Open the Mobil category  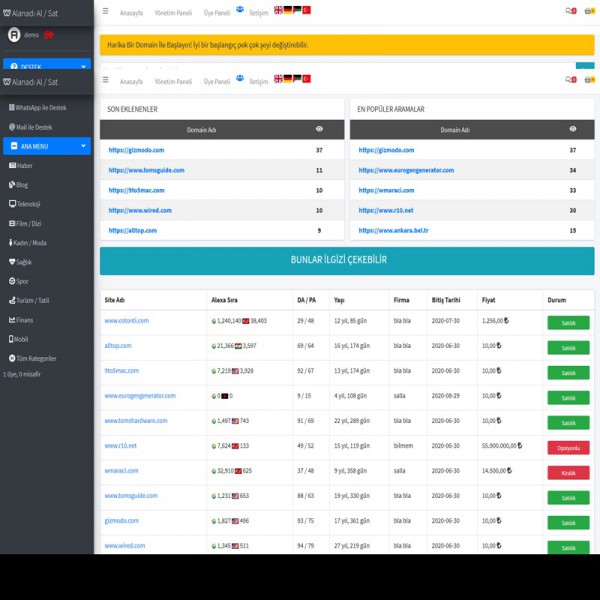[18, 339]
